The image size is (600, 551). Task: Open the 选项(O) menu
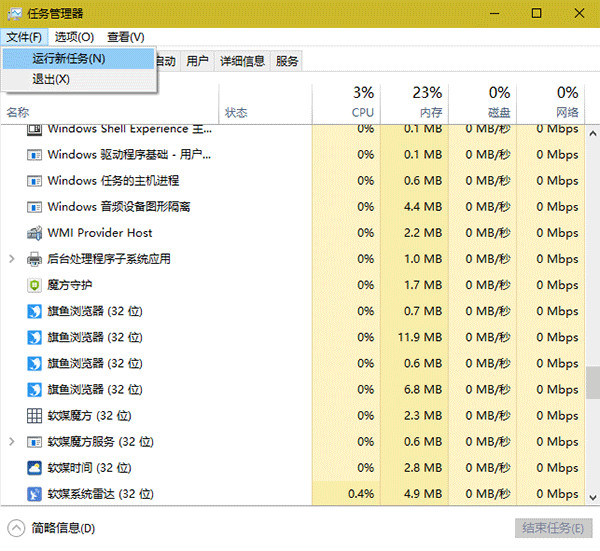73,37
